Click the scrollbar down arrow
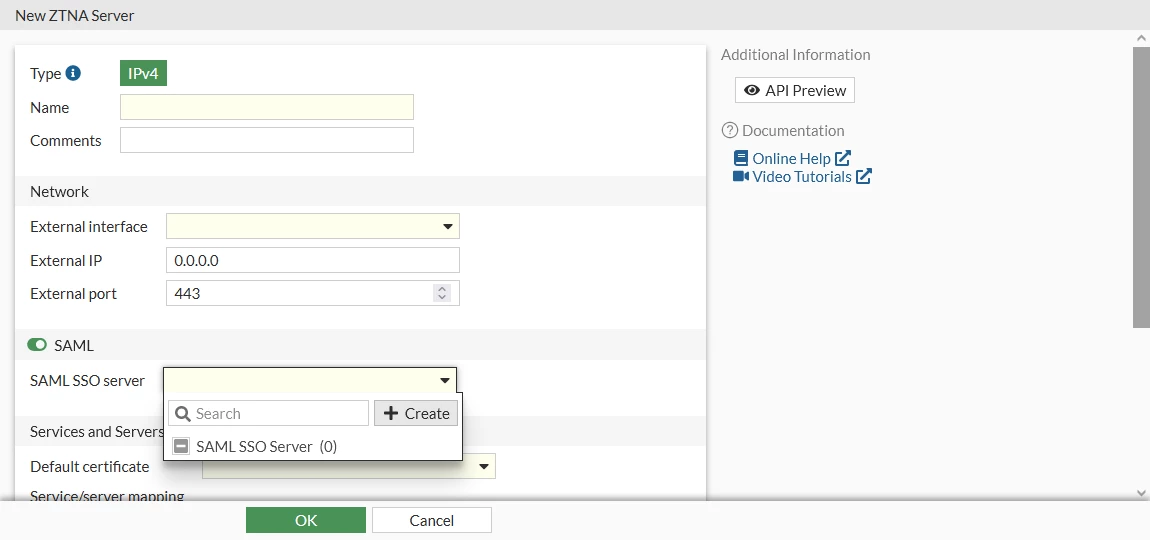Screen dimensions: 1150x540 click(x=1141, y=493)
